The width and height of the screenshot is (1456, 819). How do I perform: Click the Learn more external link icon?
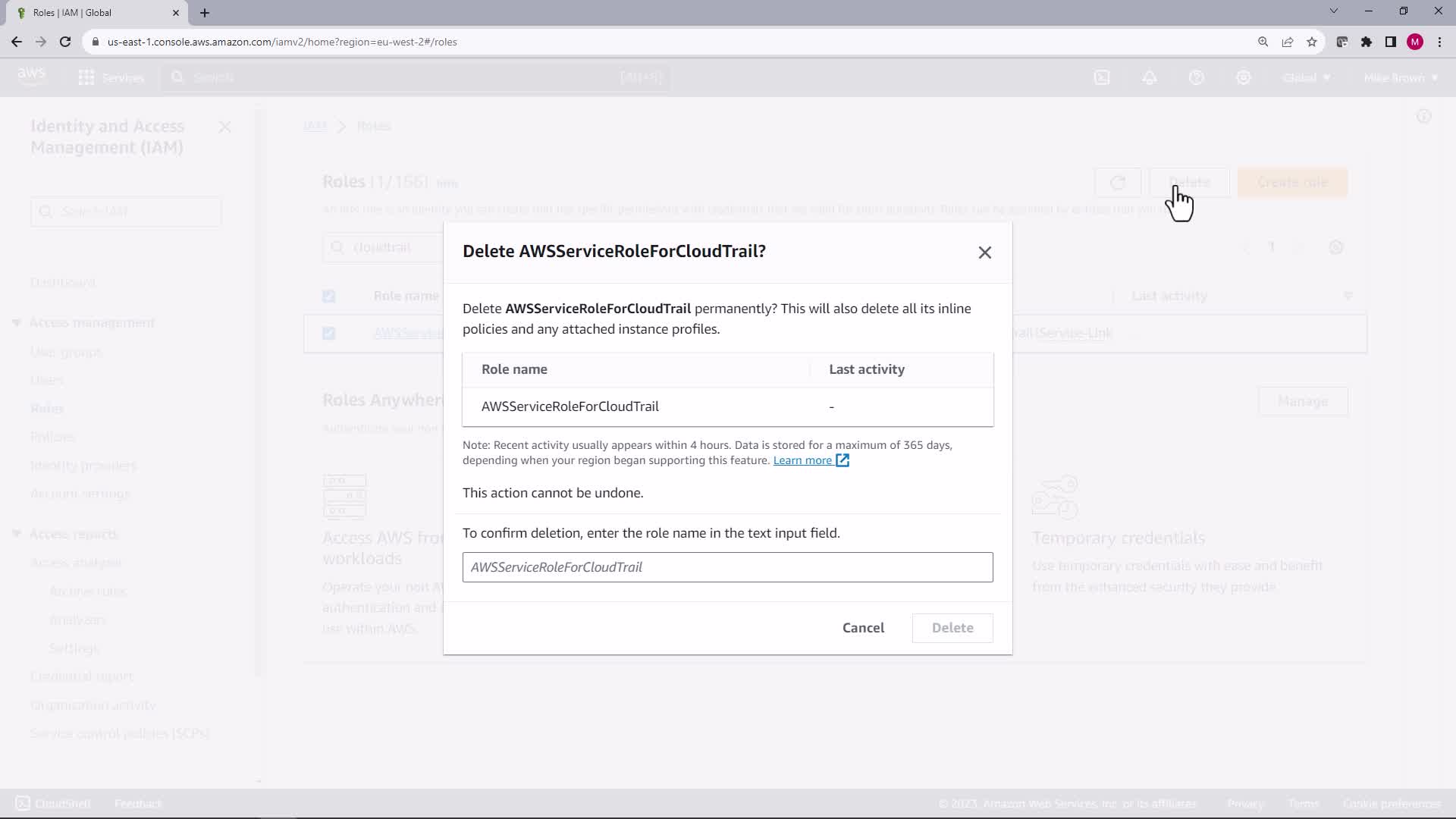(843, 460)
